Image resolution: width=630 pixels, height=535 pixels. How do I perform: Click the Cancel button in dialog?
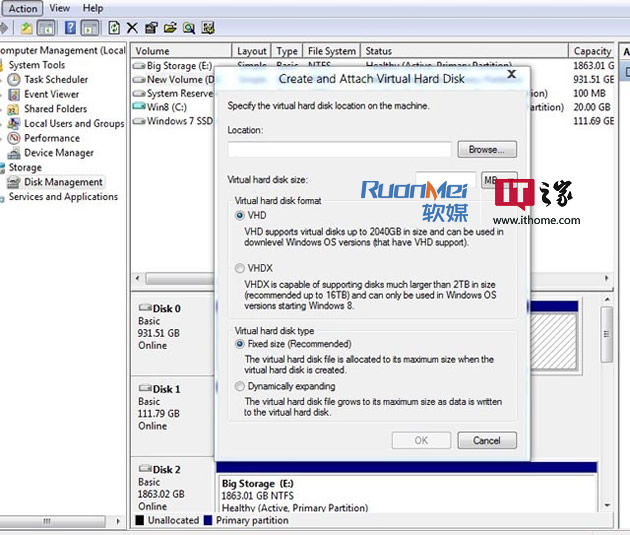click(487, 440)
